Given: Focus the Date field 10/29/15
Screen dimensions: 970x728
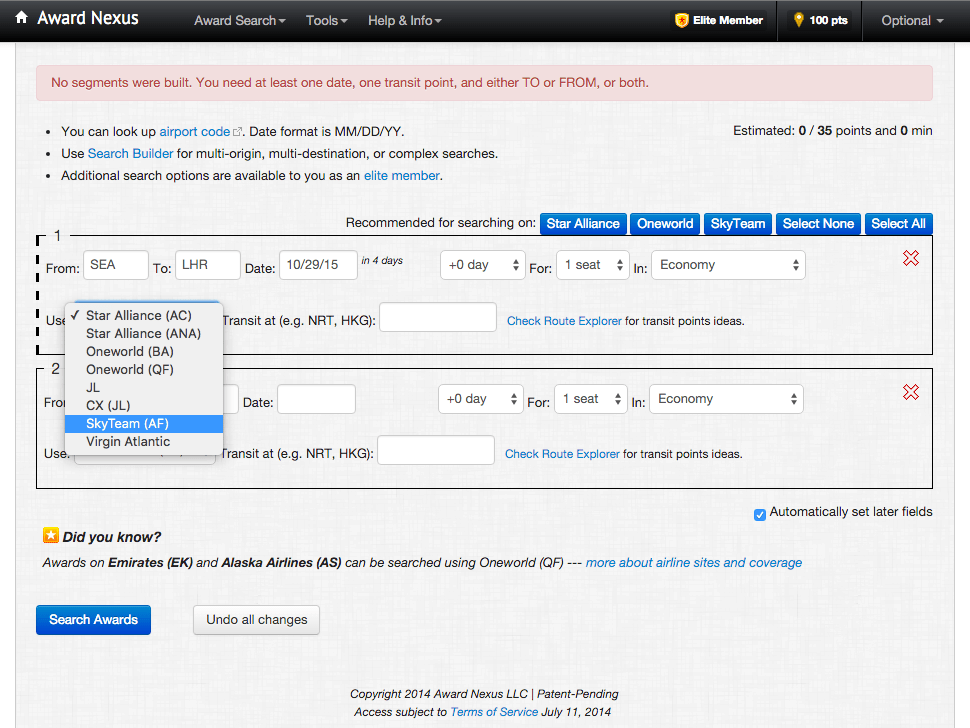Looking at the screenshot, I should coord(318,265).
